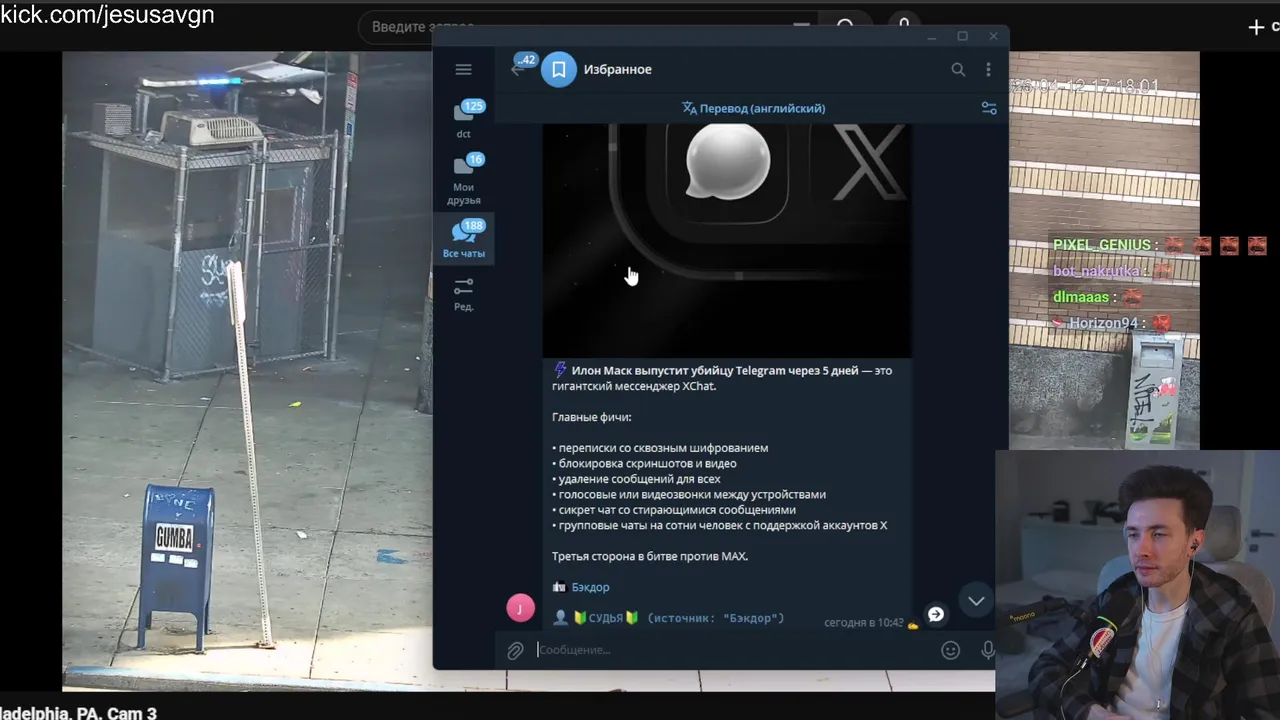Click Перевод (английский) translate bar

pos(754,108)
